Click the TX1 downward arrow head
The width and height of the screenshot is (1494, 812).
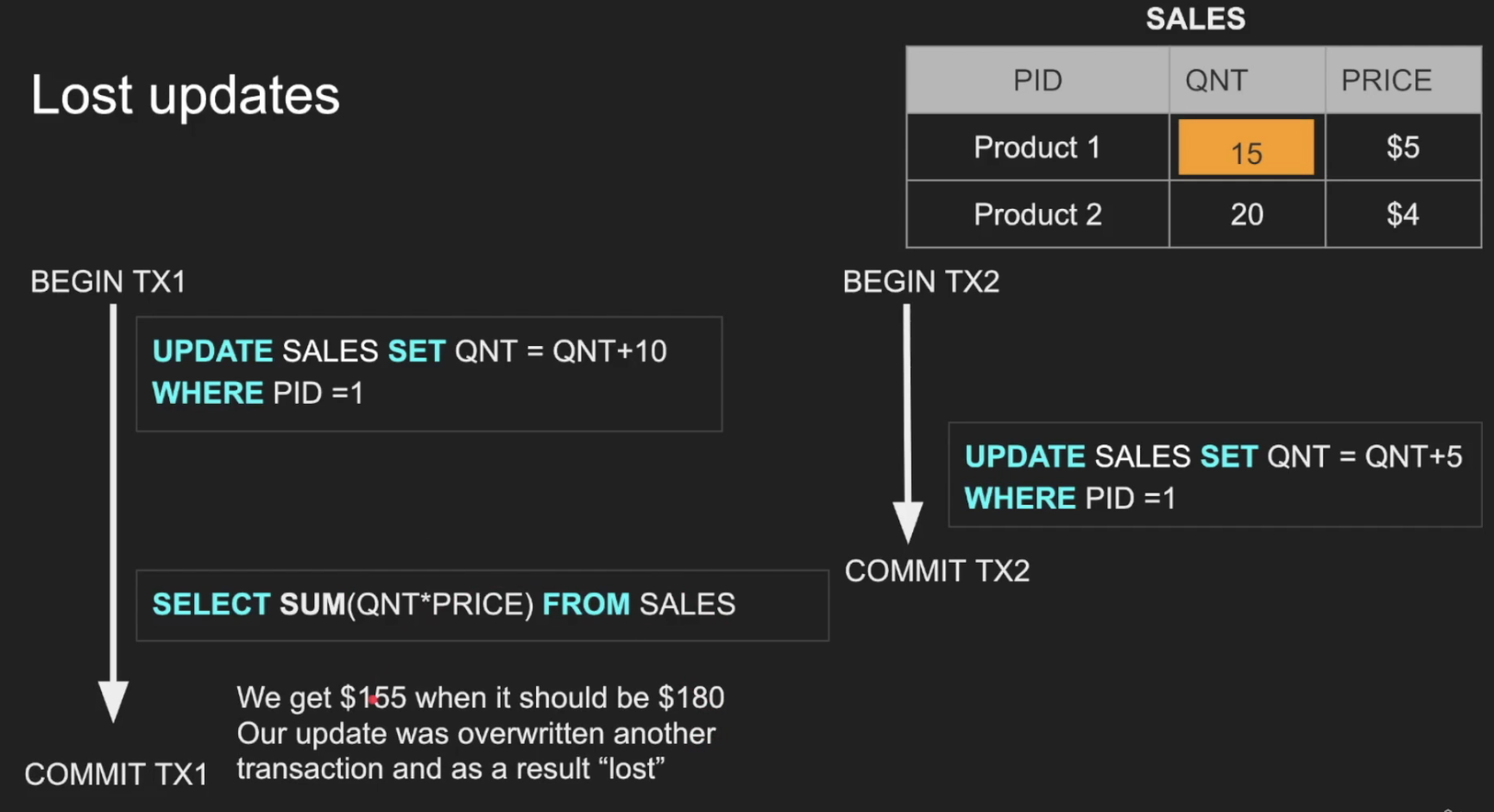113,700
